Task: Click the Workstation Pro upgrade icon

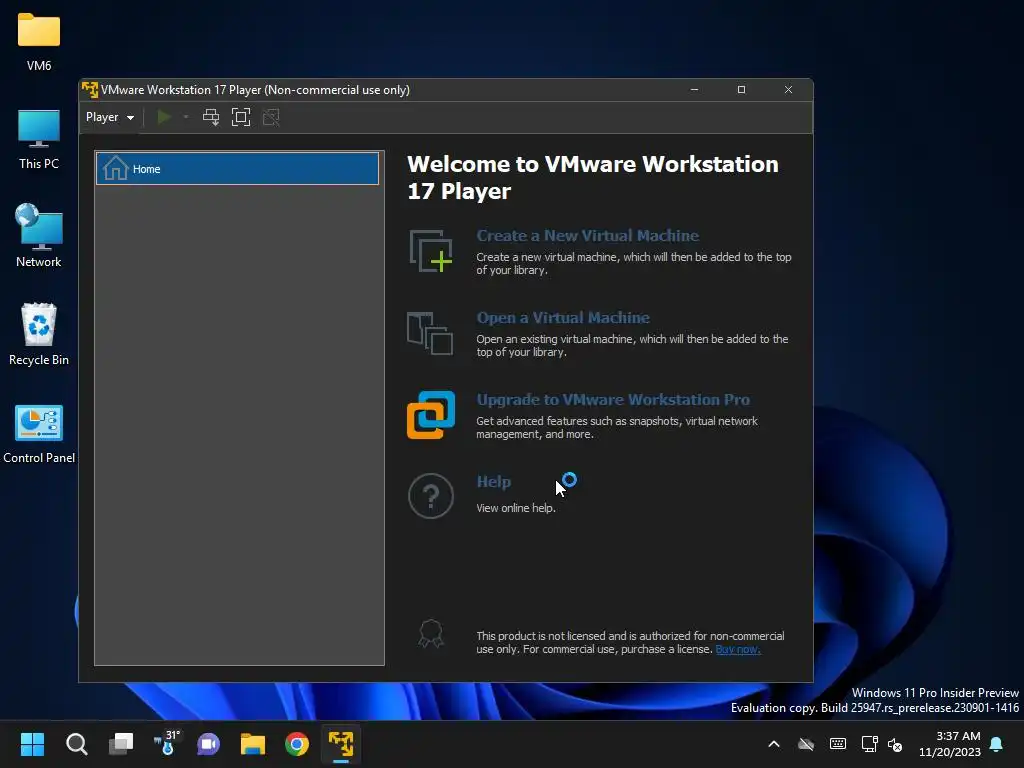Action: (431, 415)
